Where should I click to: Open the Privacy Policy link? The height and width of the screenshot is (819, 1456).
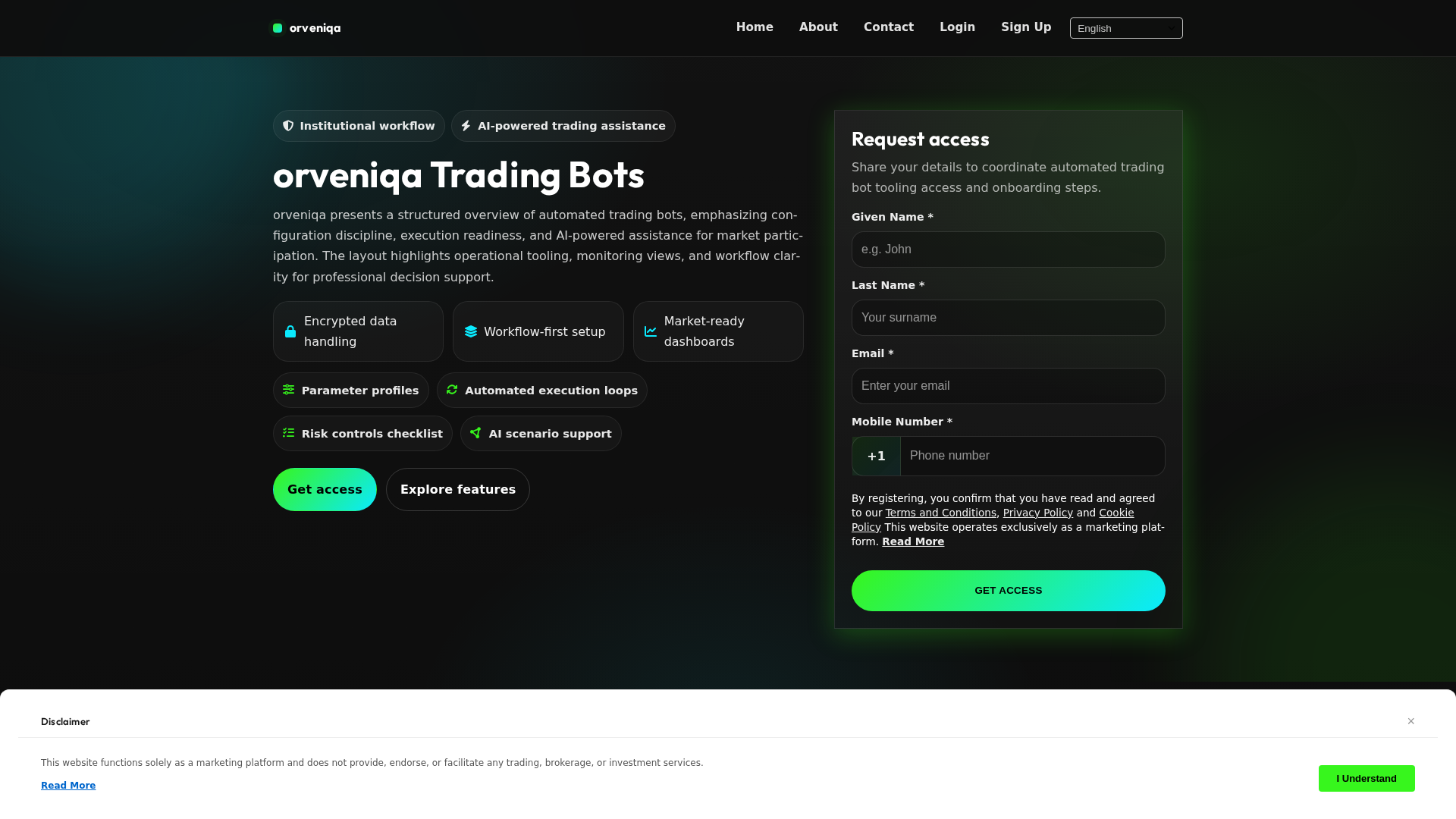tap(1038, 513)
